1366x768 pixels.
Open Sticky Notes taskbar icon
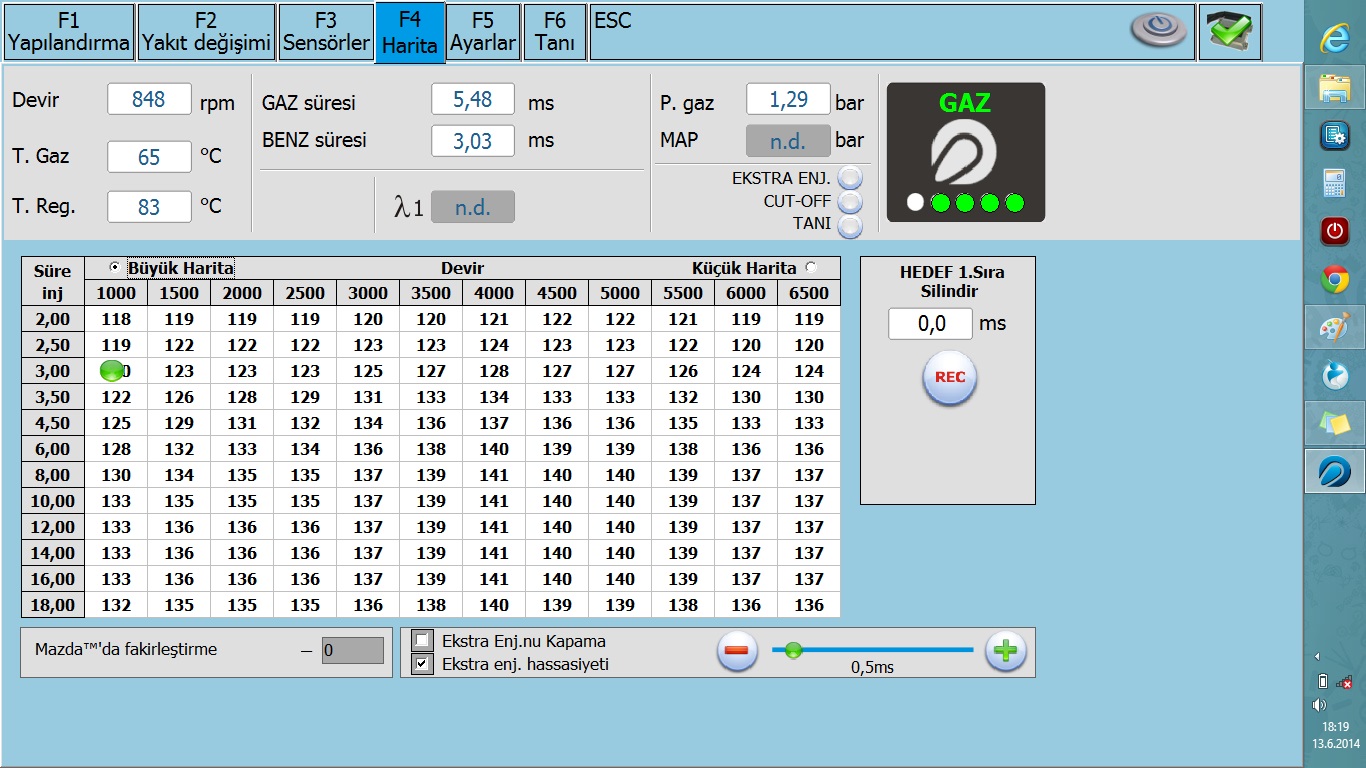click(1335, 424)
